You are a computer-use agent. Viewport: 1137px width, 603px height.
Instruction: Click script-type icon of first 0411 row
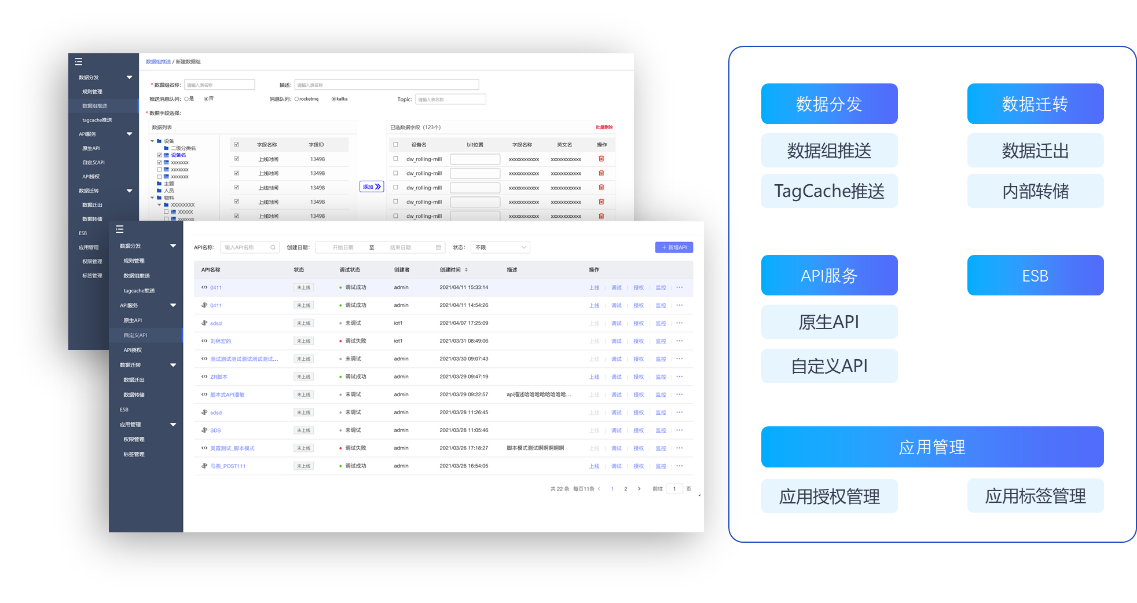[204, 287]
